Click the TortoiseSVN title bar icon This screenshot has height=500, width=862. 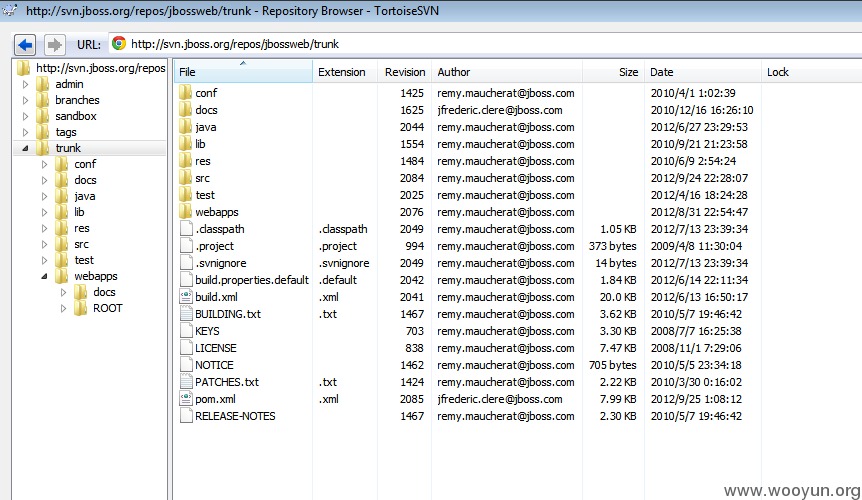coord(9,9)
